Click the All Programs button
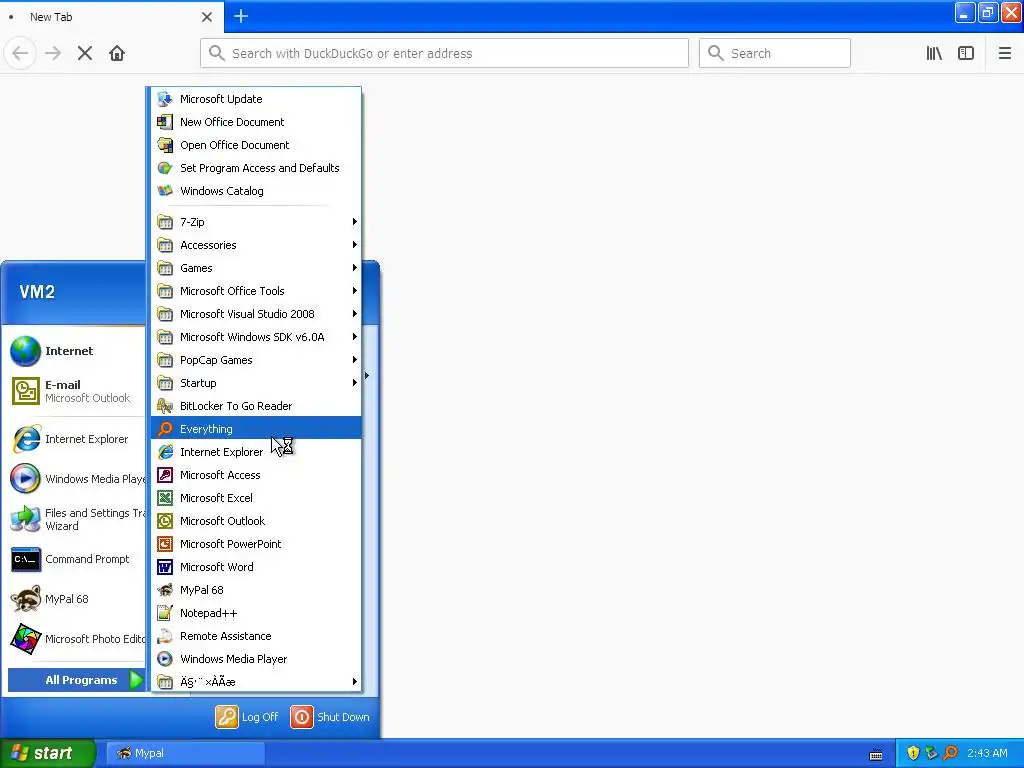 tap(76, 680)
